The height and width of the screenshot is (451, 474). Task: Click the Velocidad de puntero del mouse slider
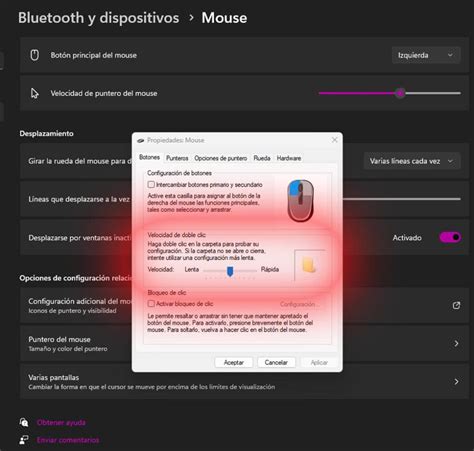click(390, 93)
